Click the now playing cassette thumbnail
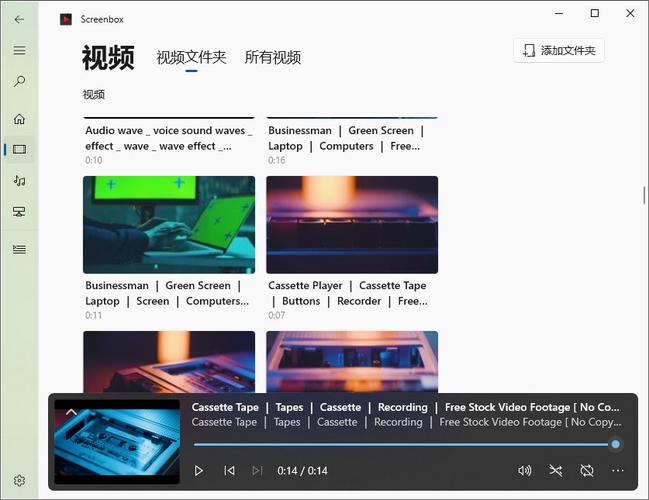649x500 pixels. point(117,442)
